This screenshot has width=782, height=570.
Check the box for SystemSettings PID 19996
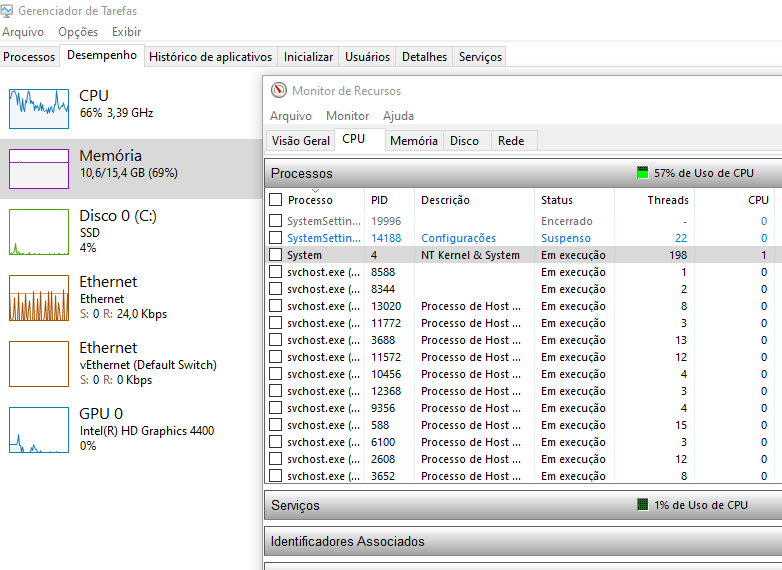(x=275, y=220)
